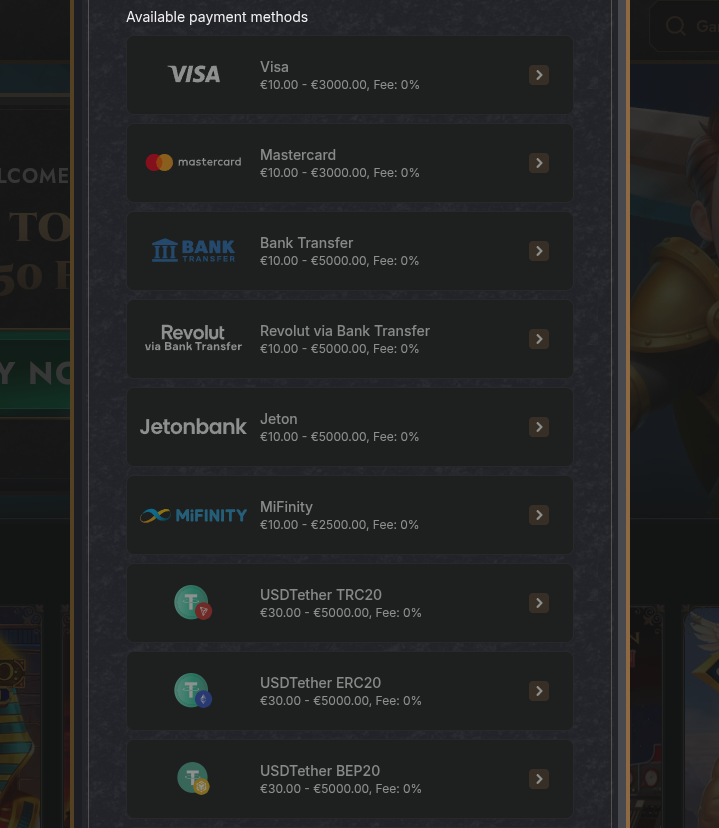Click the USDTether ERC20 coin icon
The width and height of the screenshot is (719, 828).
193,691
